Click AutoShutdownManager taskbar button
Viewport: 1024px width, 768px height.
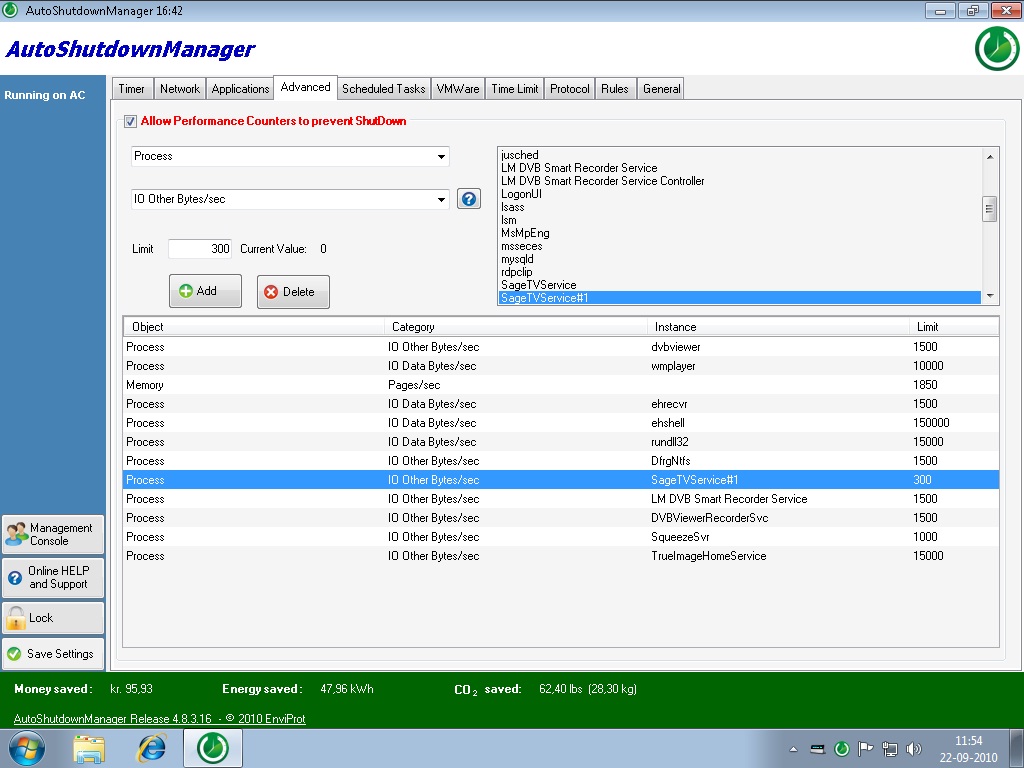(213, 748)
